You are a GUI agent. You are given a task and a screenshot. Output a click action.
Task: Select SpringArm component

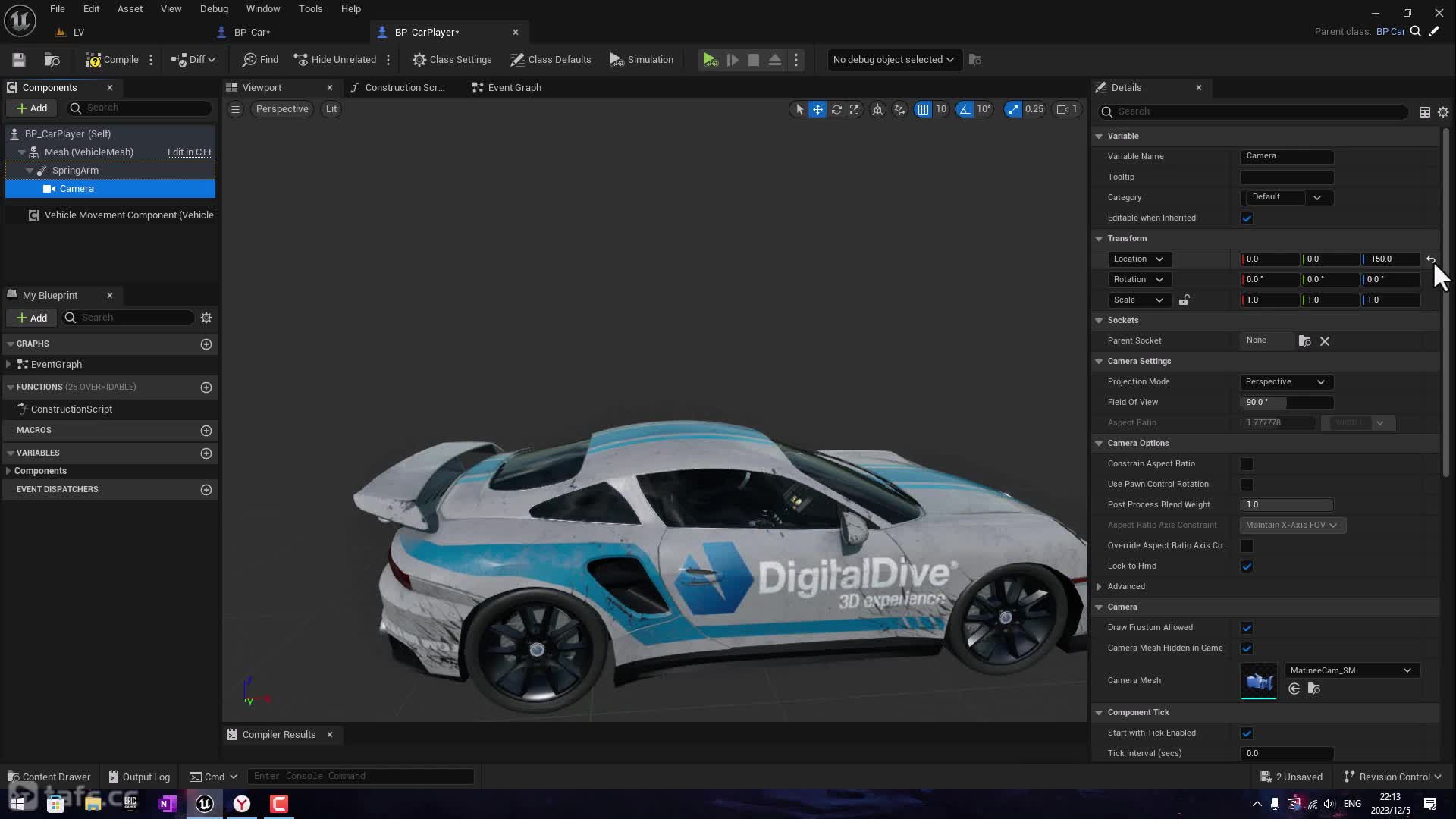coord(110,171)
